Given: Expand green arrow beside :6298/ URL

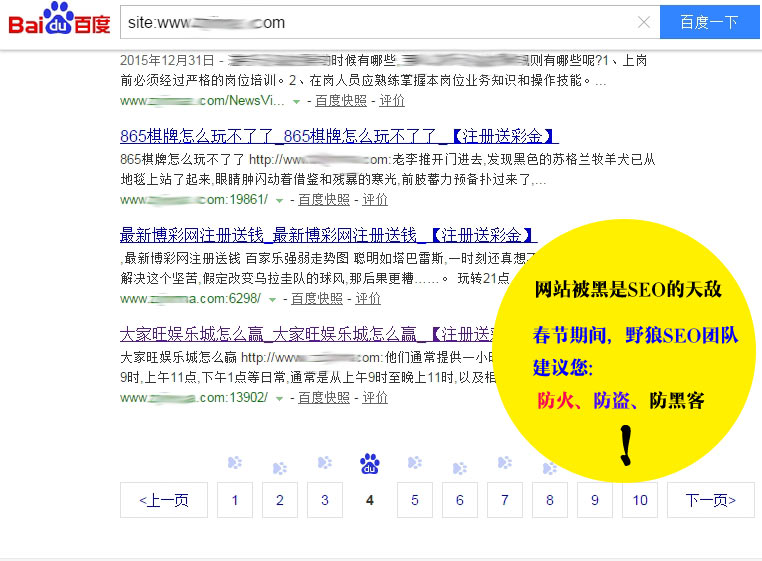Looking at the screenshot, I should (x=272, y=299).
